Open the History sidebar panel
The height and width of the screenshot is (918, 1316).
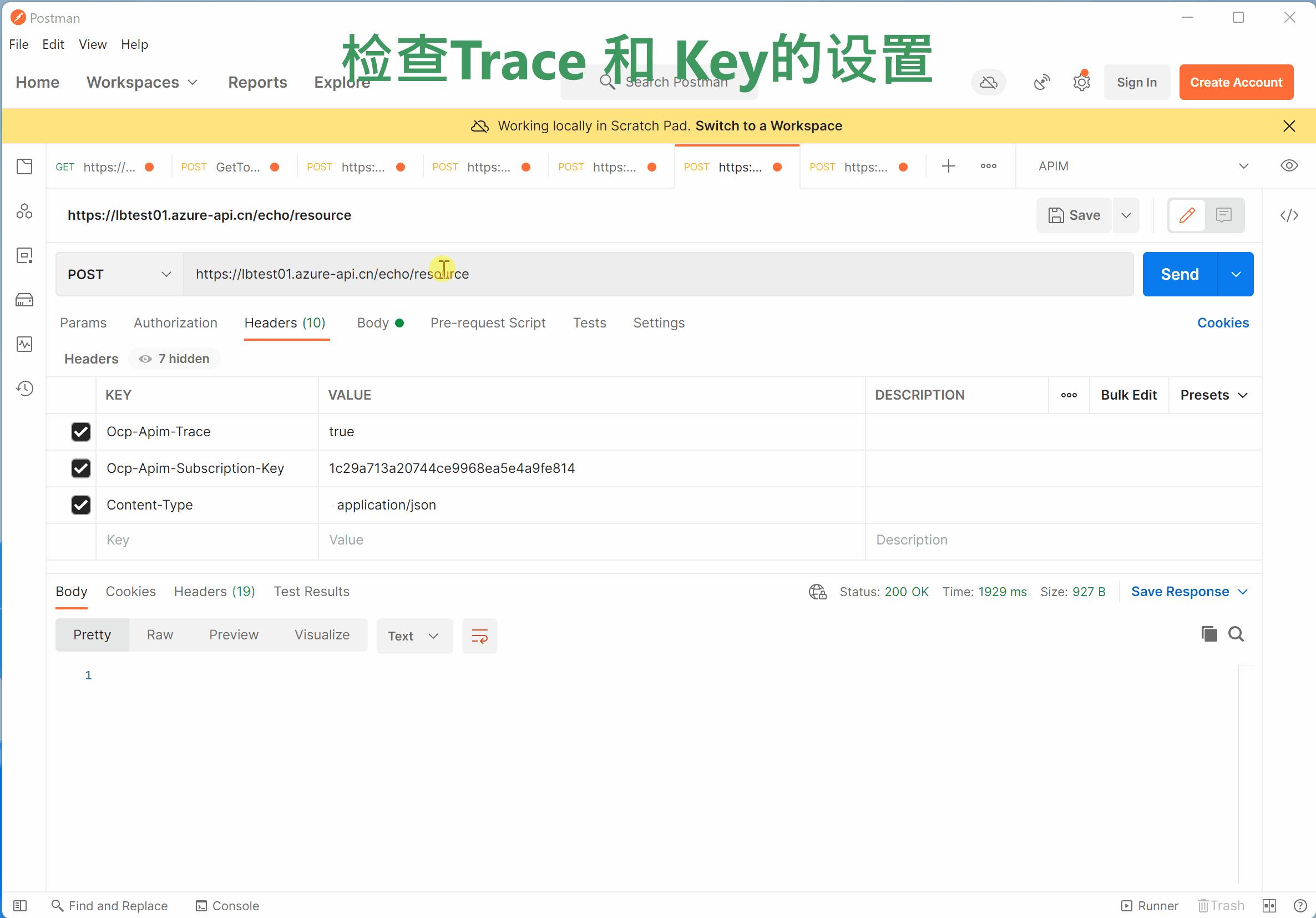(24, 389)
